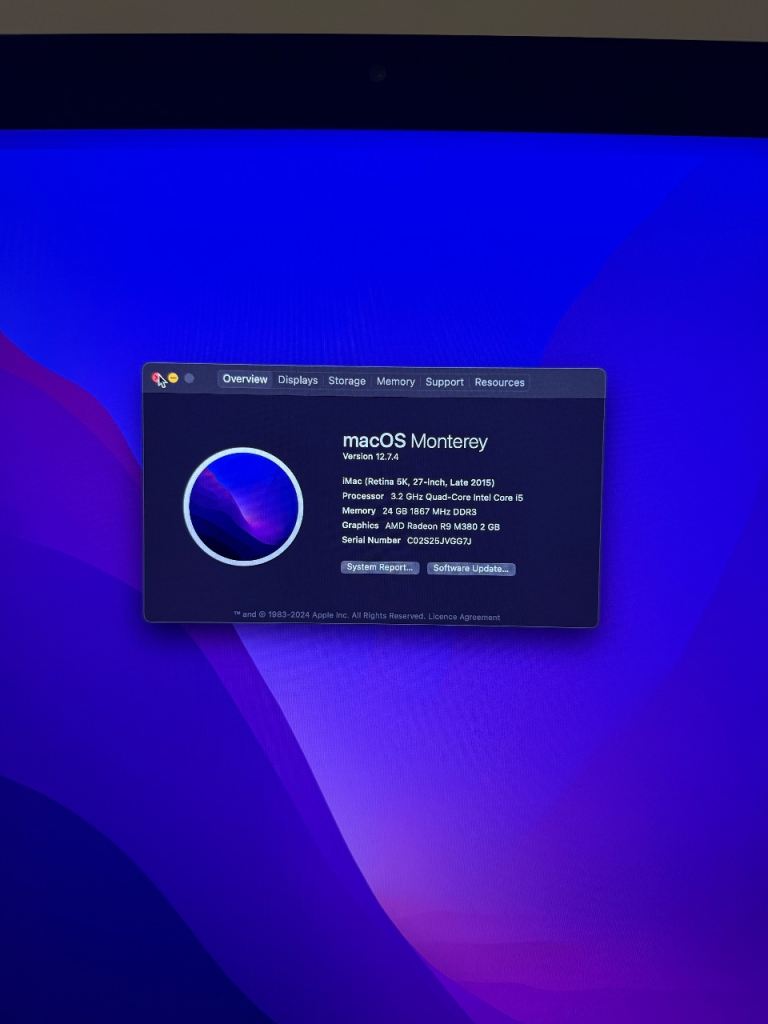The image size is (768, 1024).
Task: Go to the Memory tab
Action: click(395, 382)
